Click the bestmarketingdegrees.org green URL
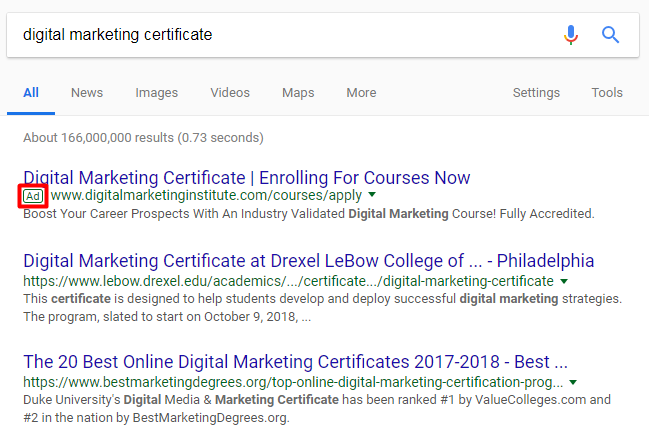This screenshot has height=433, width=649. click(294, 382)
